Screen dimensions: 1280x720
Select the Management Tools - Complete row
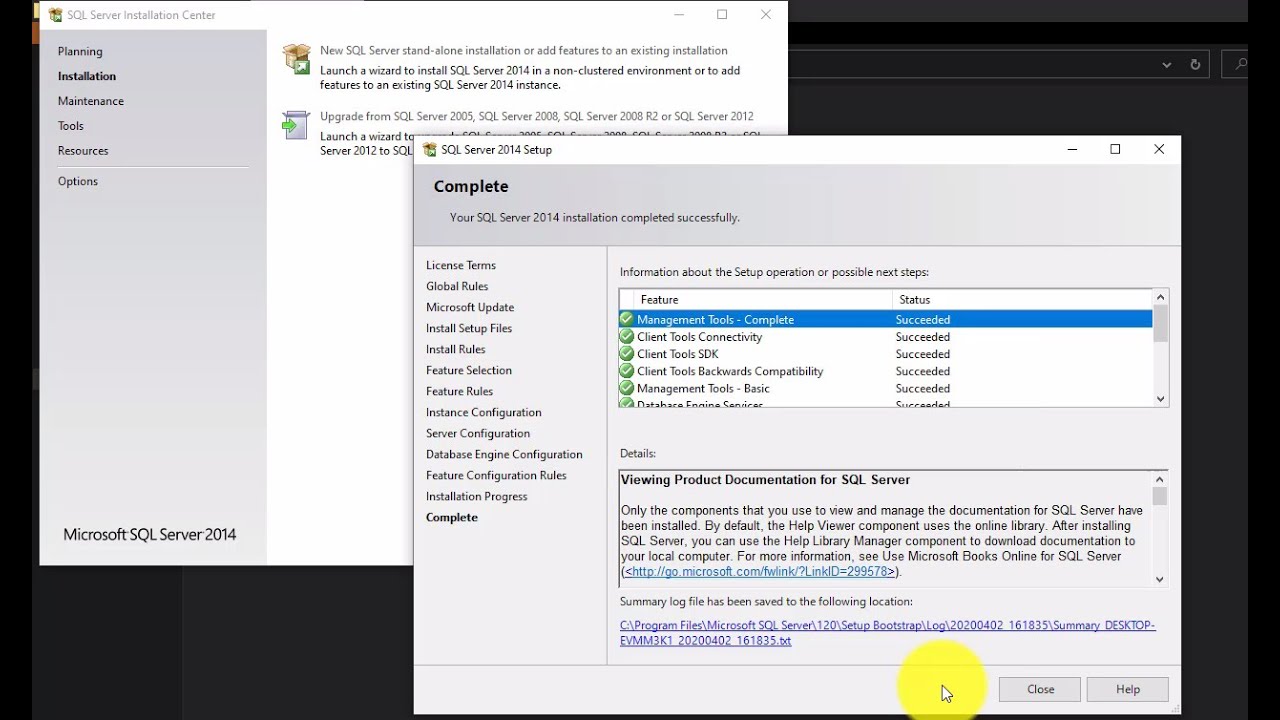coord(886,320)
